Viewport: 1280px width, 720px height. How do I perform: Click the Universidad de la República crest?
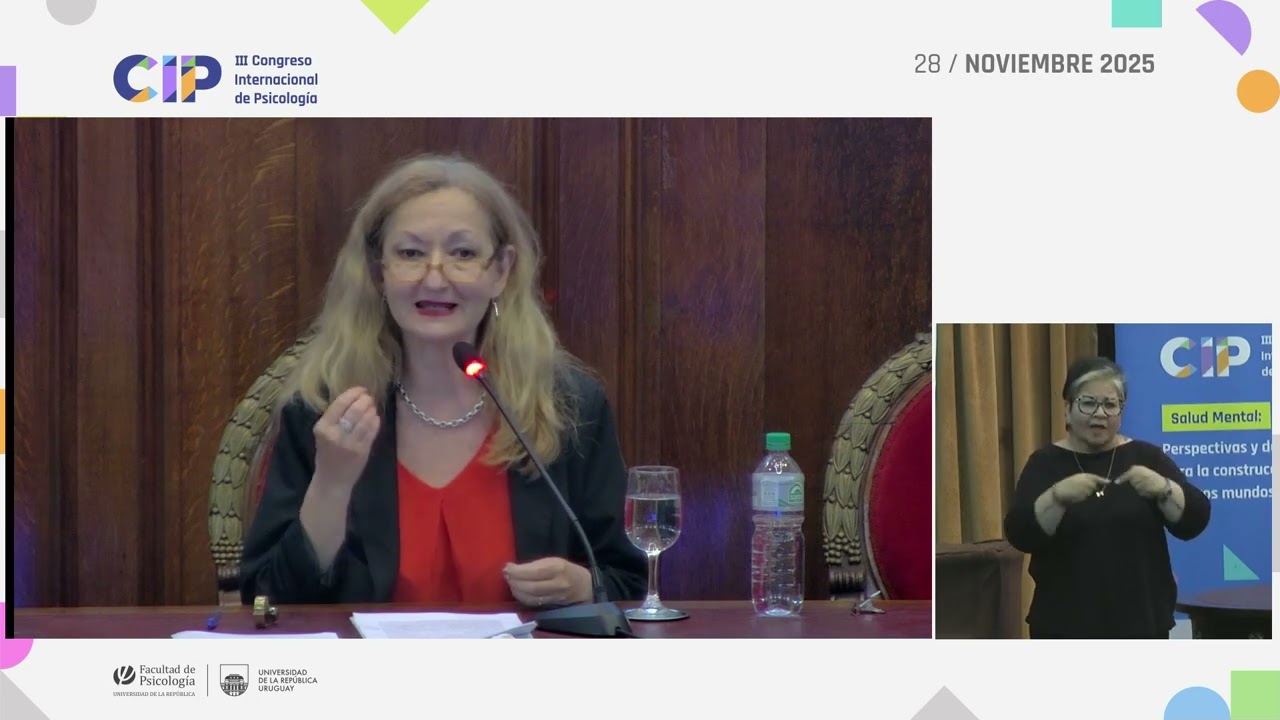click(x=234, y=680)
